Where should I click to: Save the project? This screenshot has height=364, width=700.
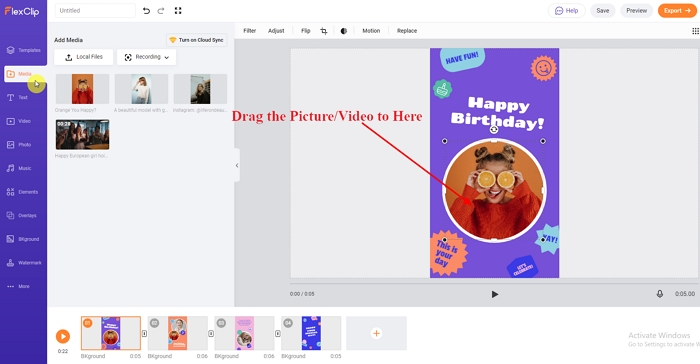[x=603, y=11]
